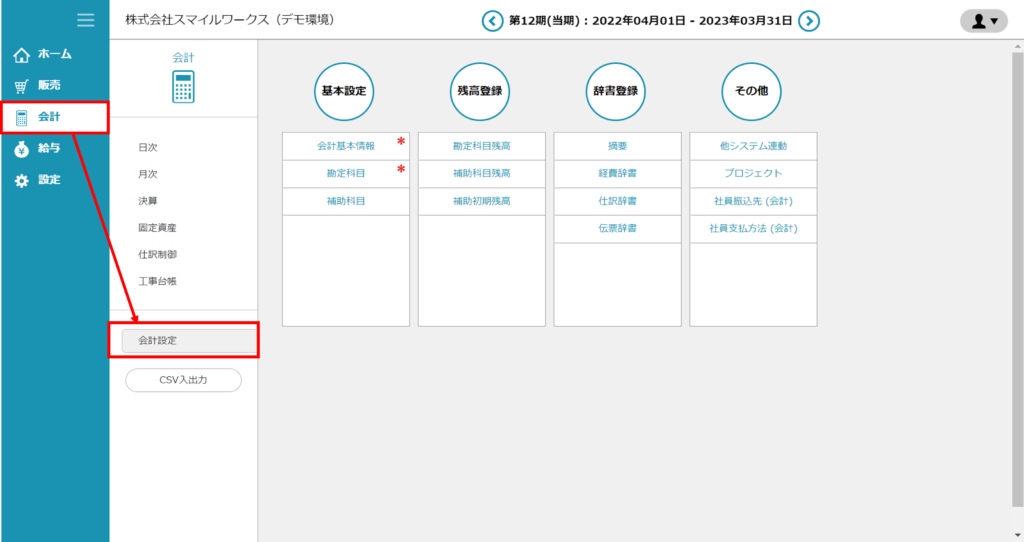Open 勘定科目 link
Screen dimensions: 1024x542
(346, 174)
